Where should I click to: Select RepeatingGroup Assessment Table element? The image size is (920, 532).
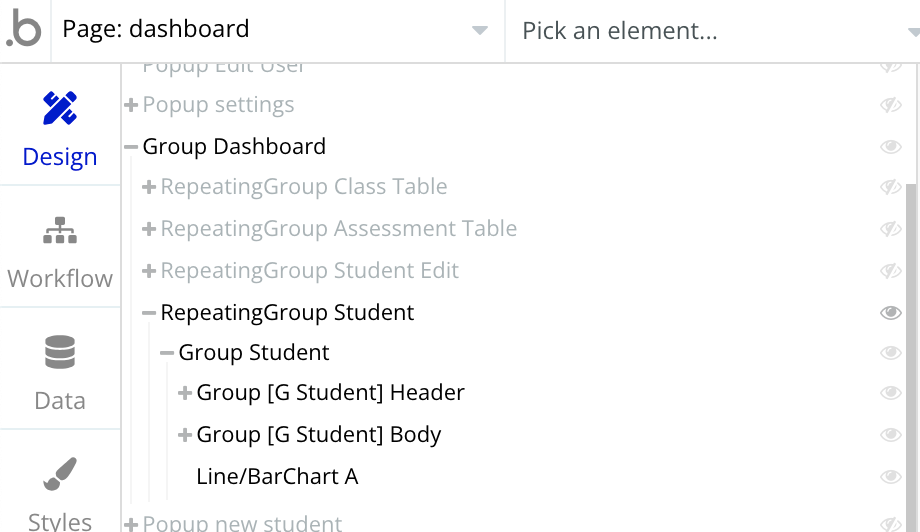click(338, 229)
